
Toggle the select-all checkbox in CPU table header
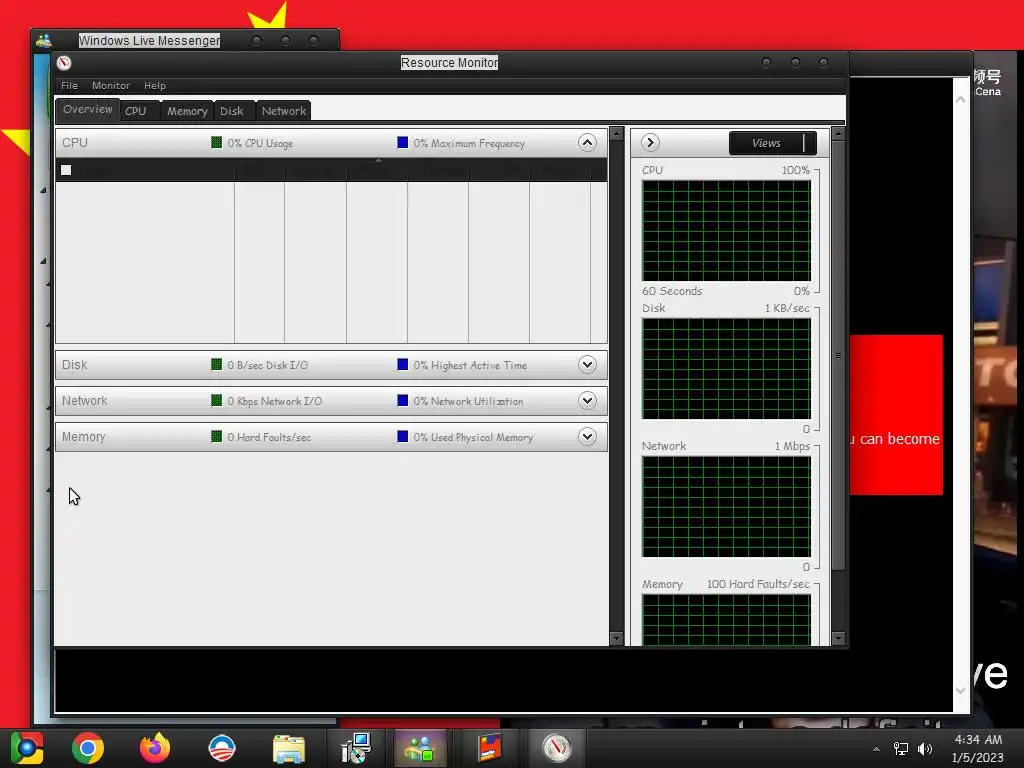(x=66, y=170)
